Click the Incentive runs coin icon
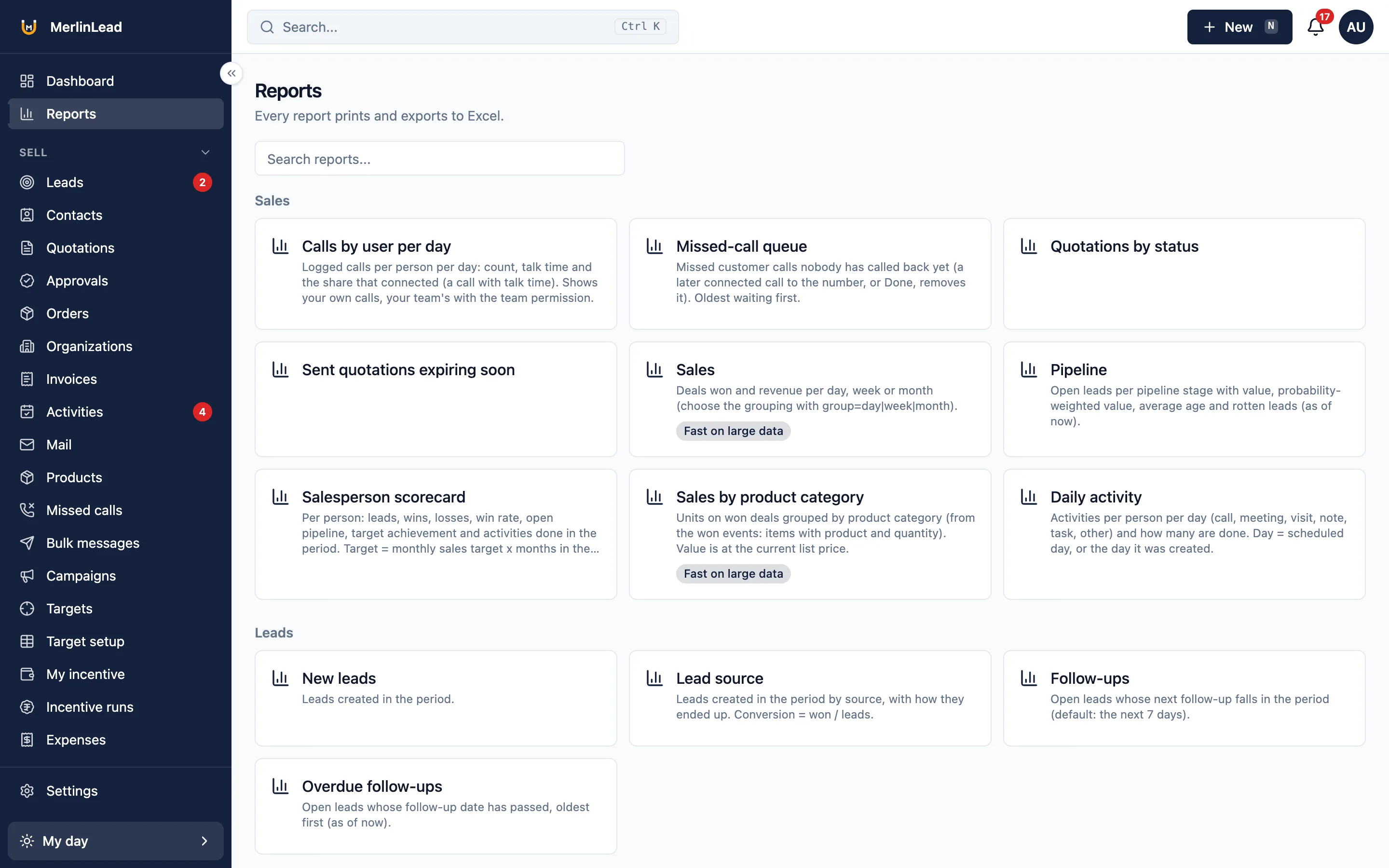The height and width of the screenshot is (868, 1389). [x=27, y=706]
